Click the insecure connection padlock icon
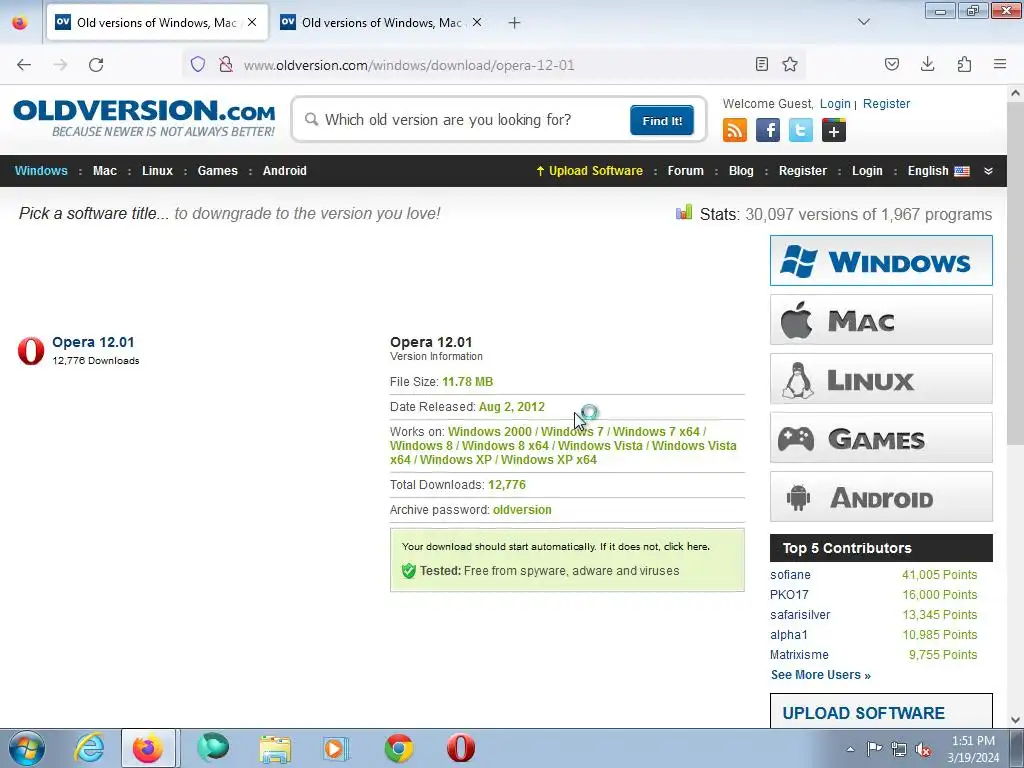Screen dimensions: 1024x768 tap(226, 64)
